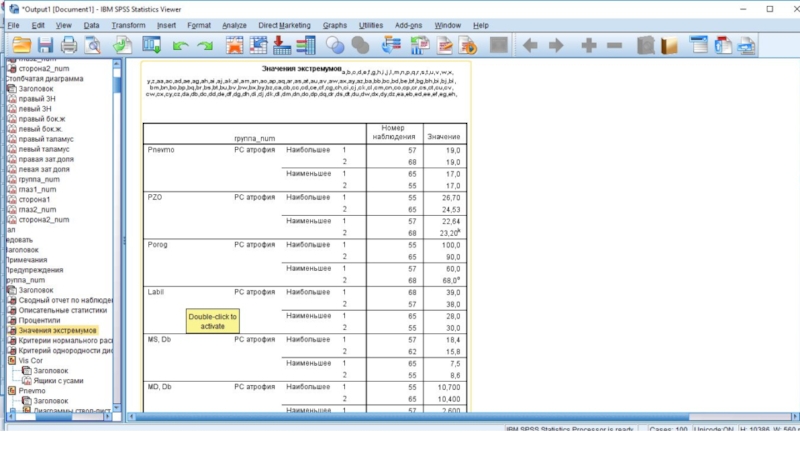Click the Save diskette icon in toolbar

click(45, 45)
